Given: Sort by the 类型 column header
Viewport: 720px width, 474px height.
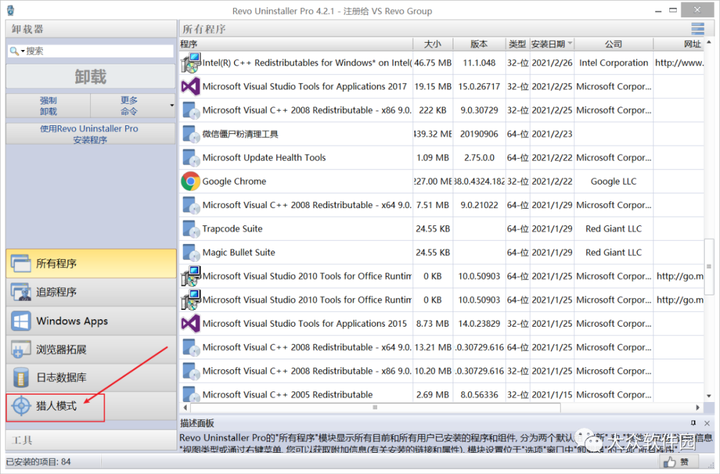Looking at the screenshot, I should tap(518, 44).
